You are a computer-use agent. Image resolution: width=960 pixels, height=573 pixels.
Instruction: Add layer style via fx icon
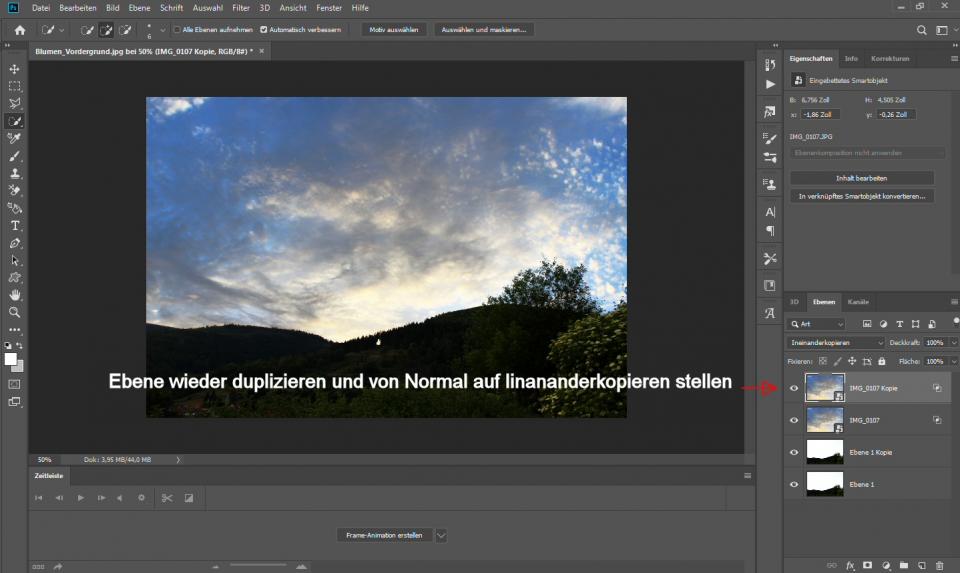pos(851,565)
